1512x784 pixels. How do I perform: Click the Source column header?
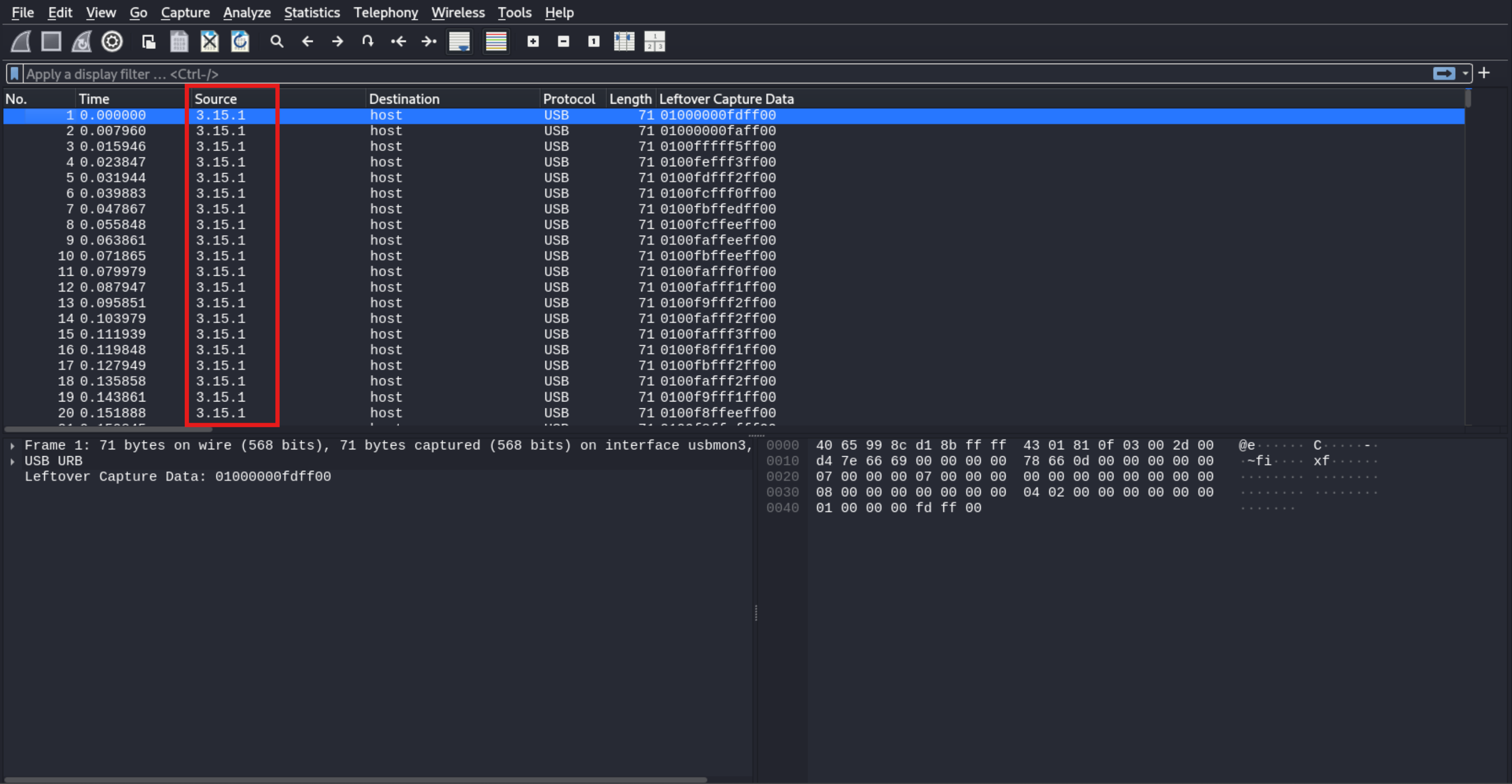point(216,99)
